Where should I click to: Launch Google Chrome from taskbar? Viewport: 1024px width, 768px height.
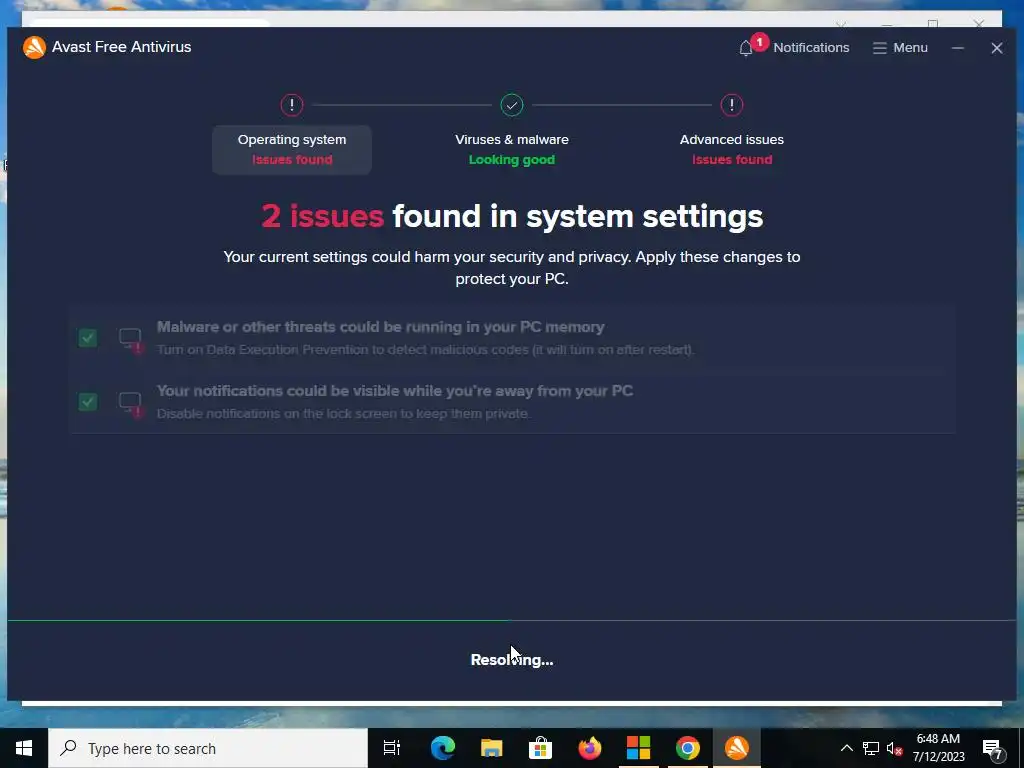click(687, 748)
